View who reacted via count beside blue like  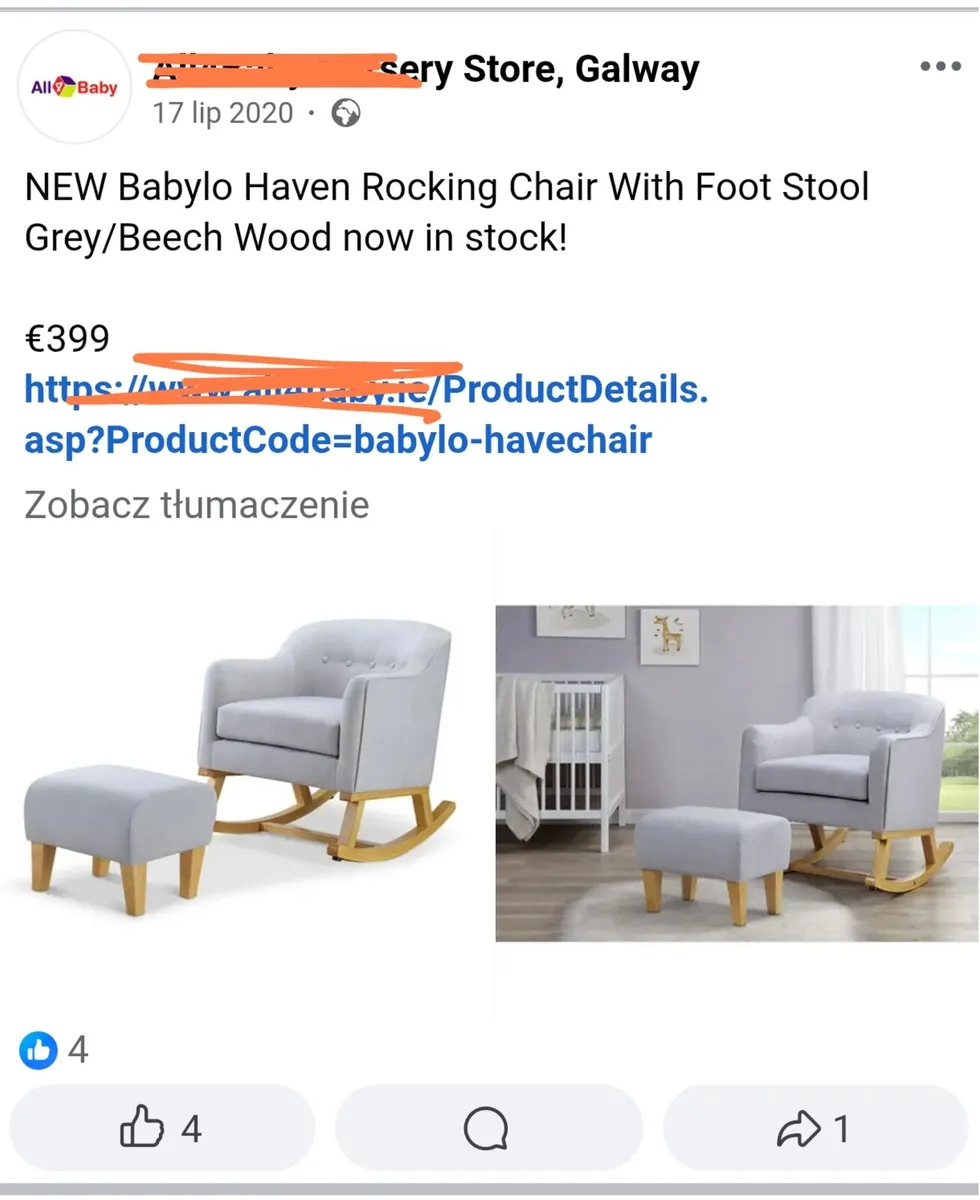(x=78, y=1050)
